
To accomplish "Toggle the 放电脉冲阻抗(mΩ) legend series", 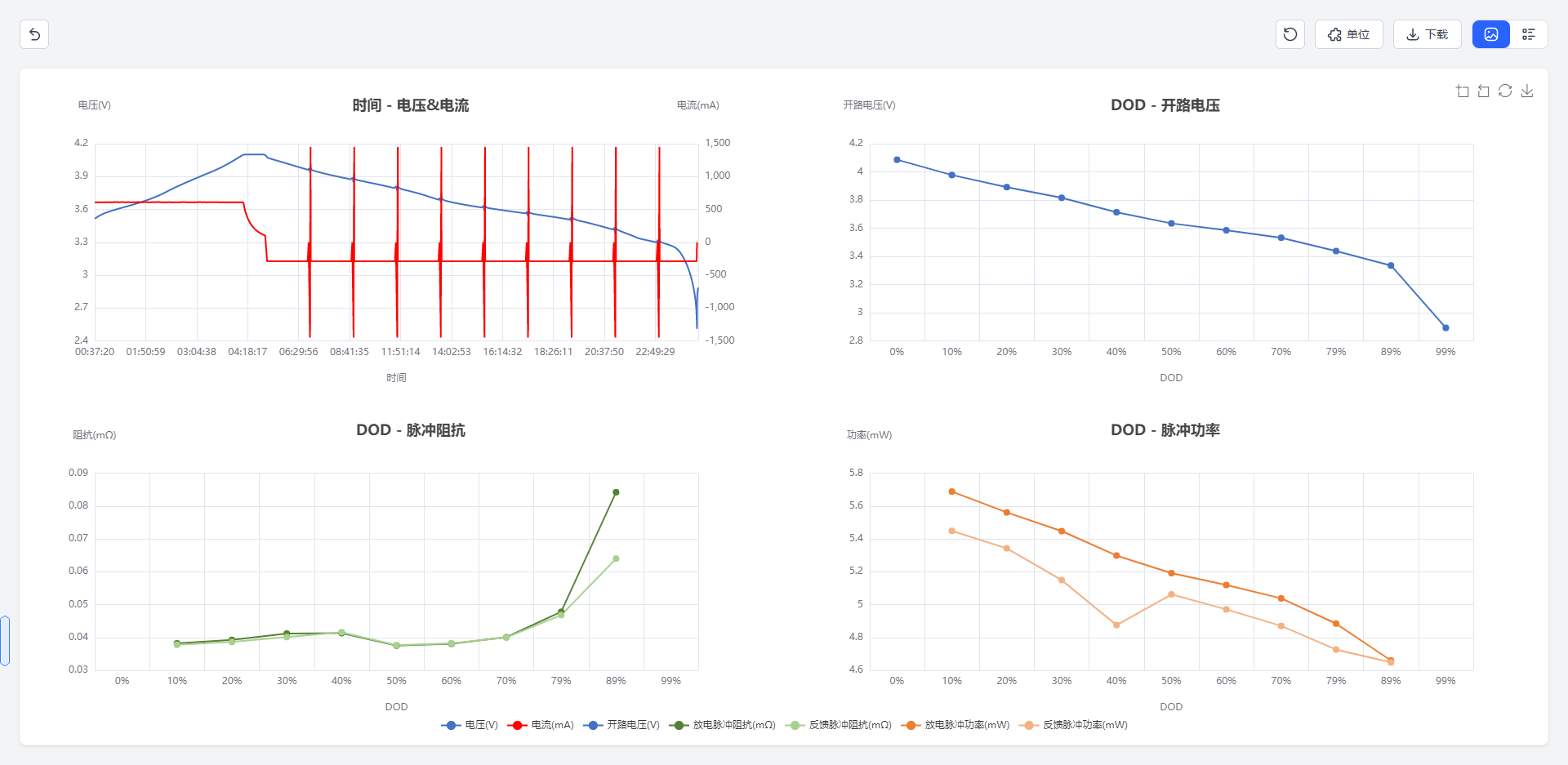I will (x=723, y=725).
